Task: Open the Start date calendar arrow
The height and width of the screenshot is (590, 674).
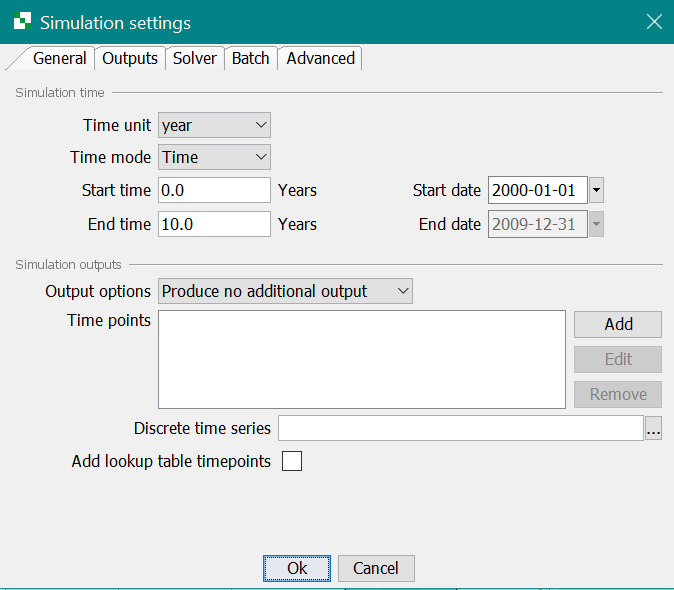Action: pos(596,190)
